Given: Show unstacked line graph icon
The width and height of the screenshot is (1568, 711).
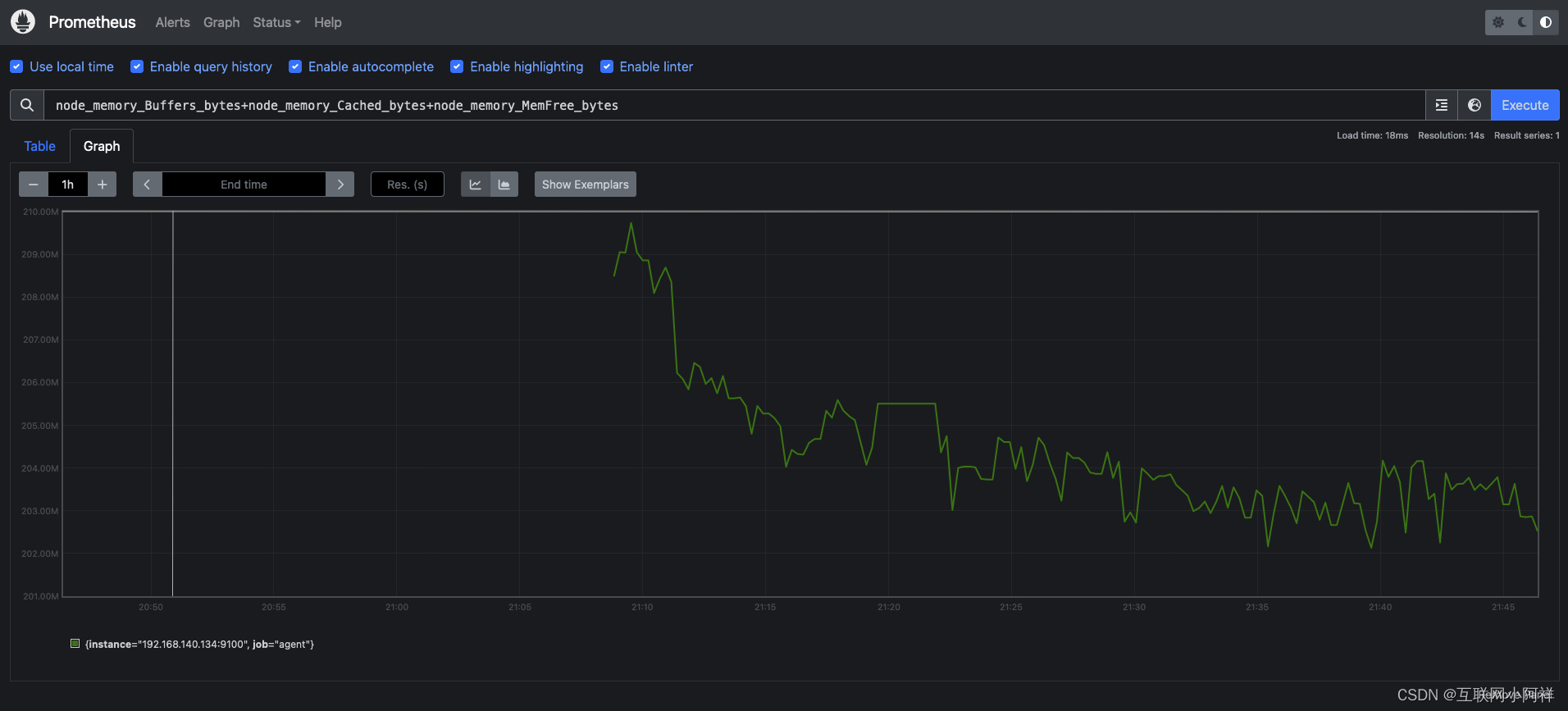Looking at the screenshot, I should [x=476, y=185].
